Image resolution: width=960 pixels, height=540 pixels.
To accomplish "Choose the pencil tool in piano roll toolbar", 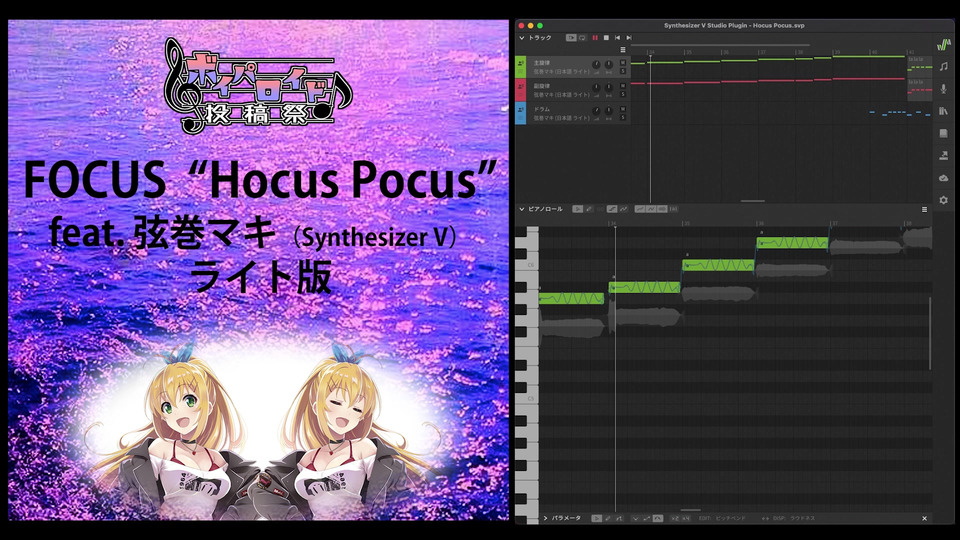I will click(589, 209).
